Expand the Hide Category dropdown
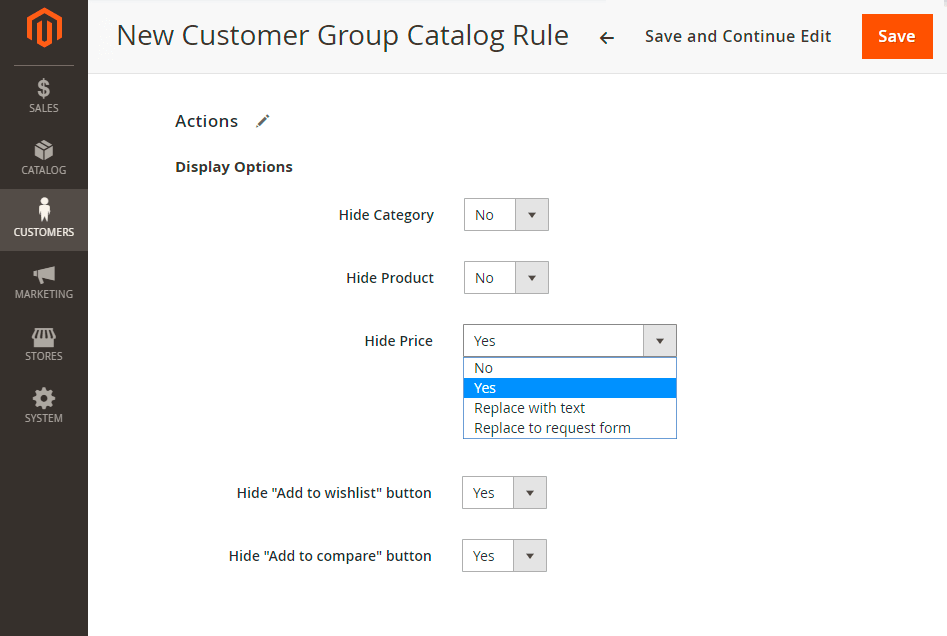 click(506, 214)
